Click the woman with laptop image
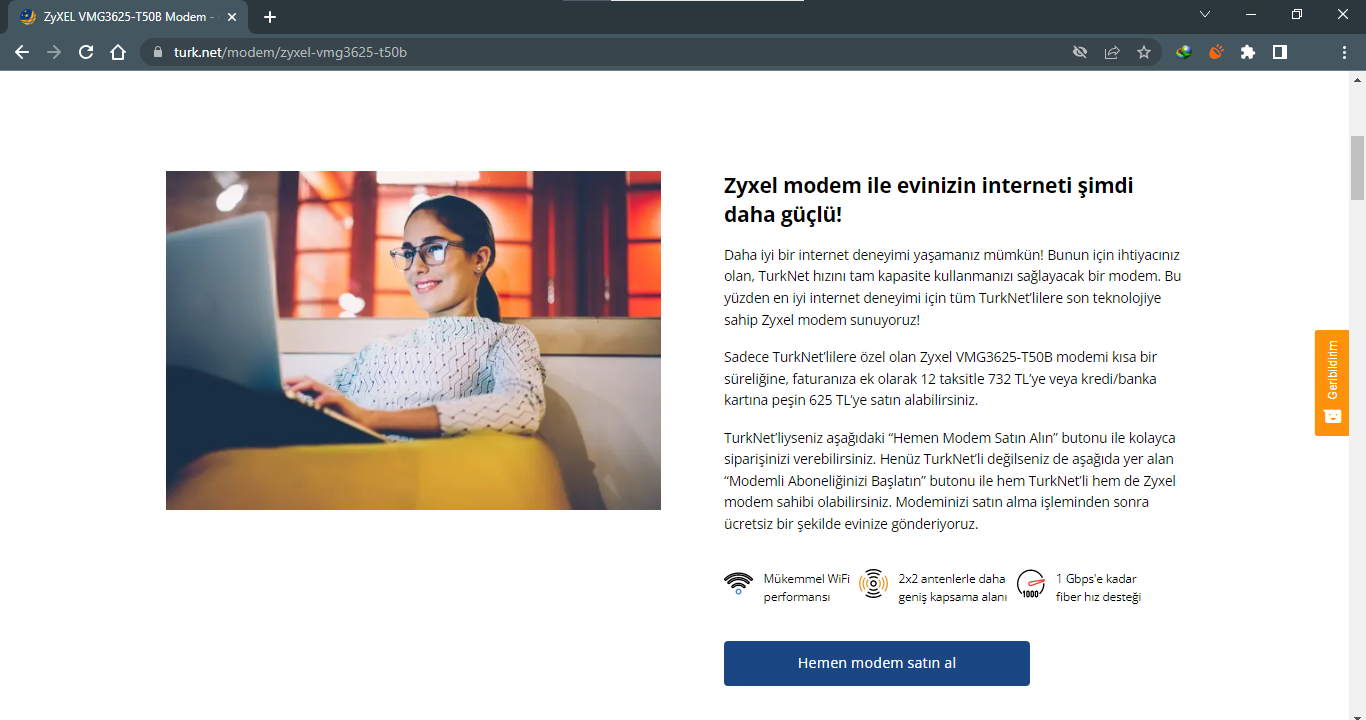This screenshot has height=720, width=1366. click(x=413, y=340)
